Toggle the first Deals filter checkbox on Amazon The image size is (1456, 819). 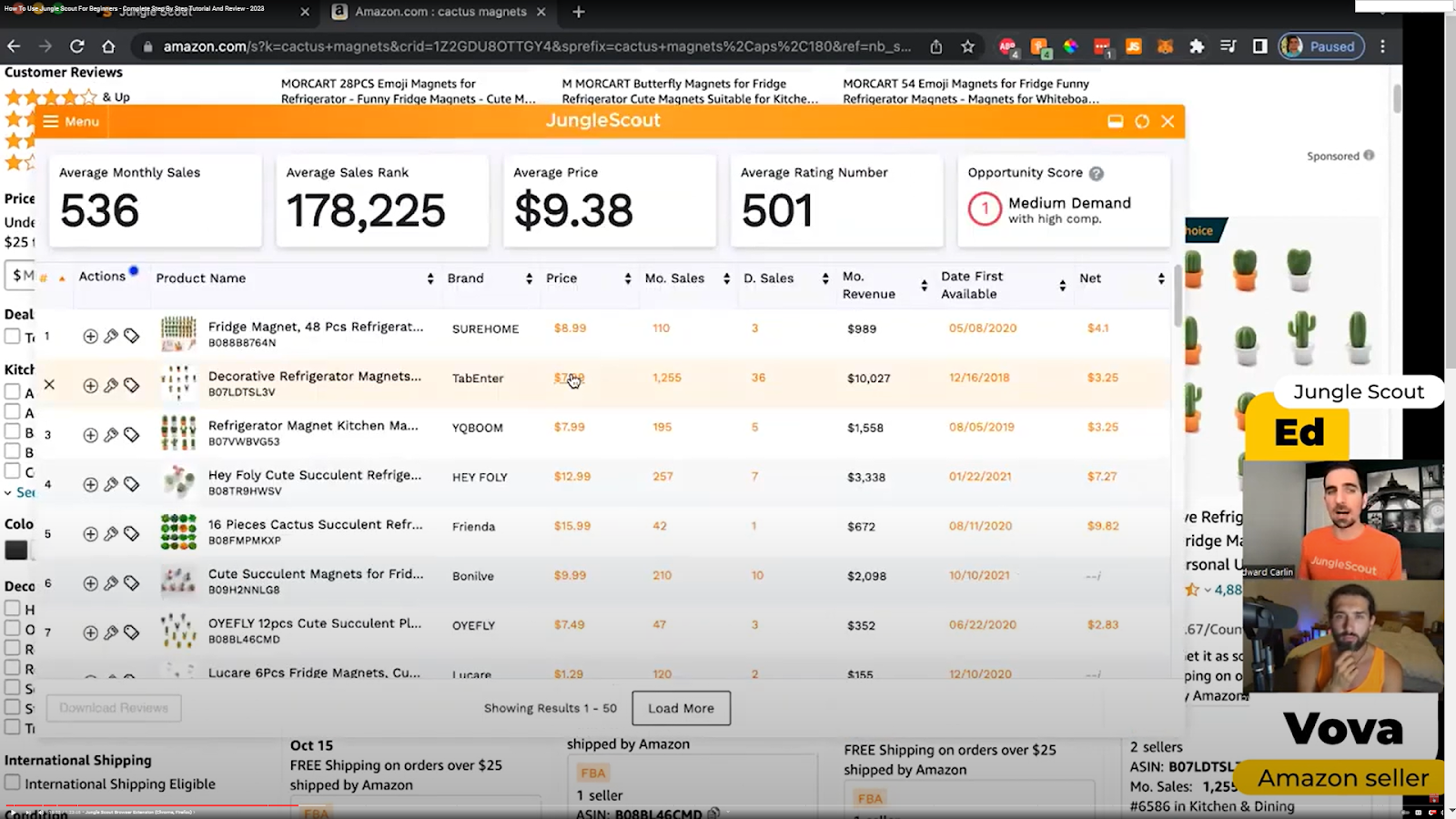[x=12, y=336]
